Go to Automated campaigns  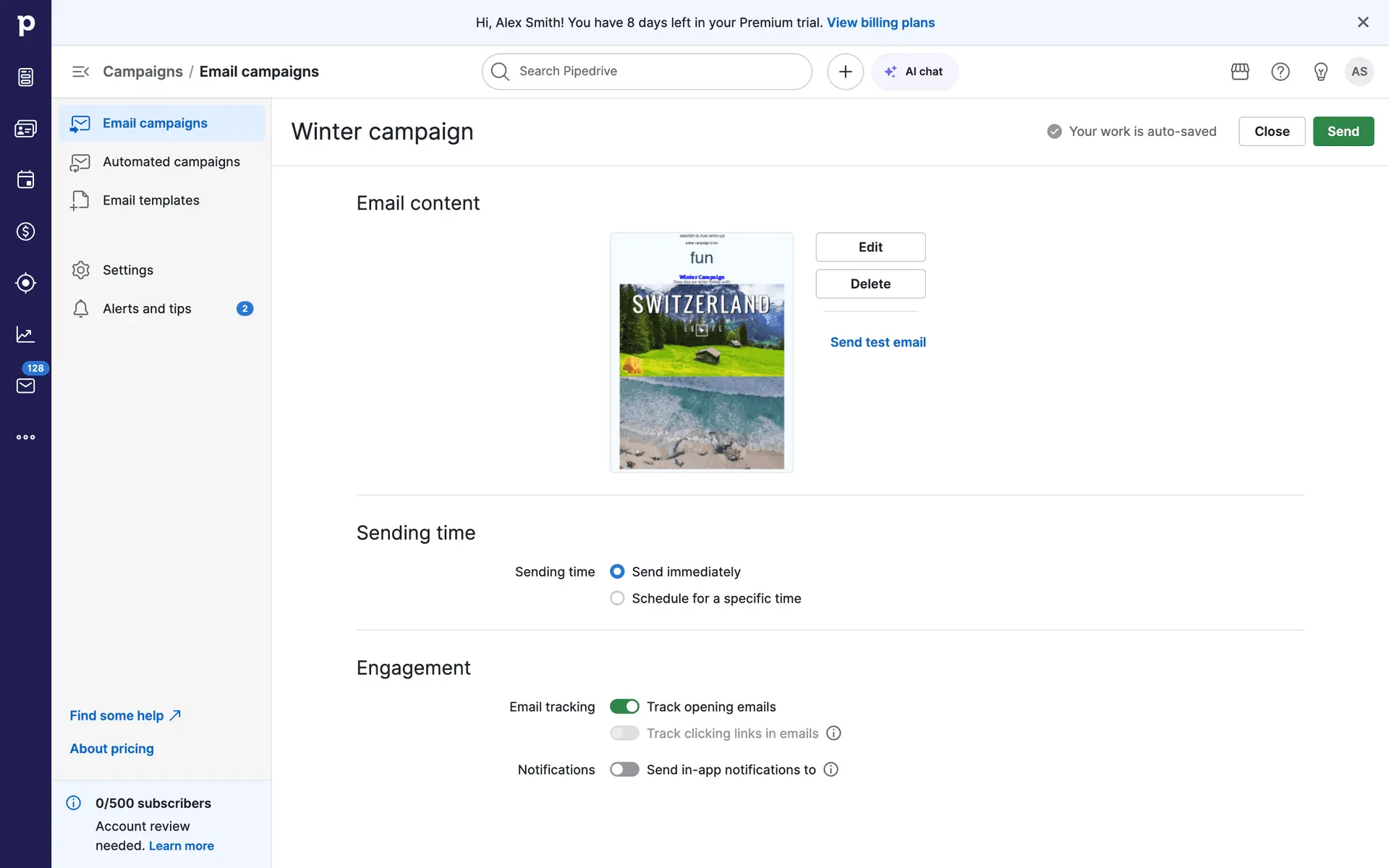pyautogui.click(x=171, y=162)
